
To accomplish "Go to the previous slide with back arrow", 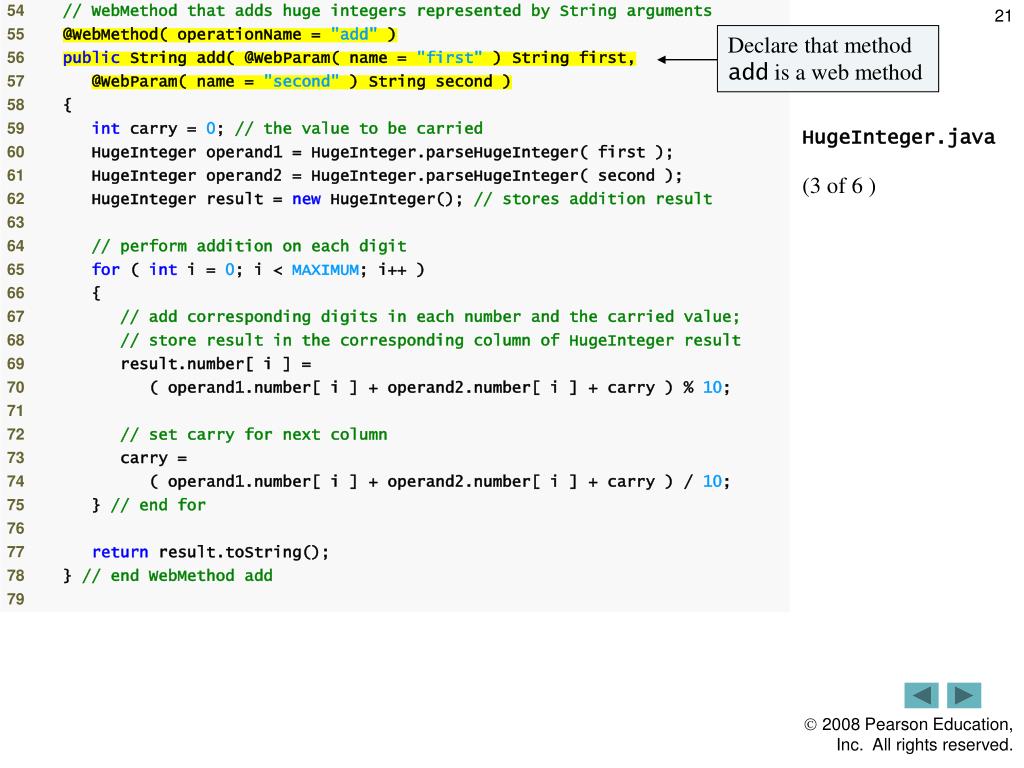I will (921, 695).
